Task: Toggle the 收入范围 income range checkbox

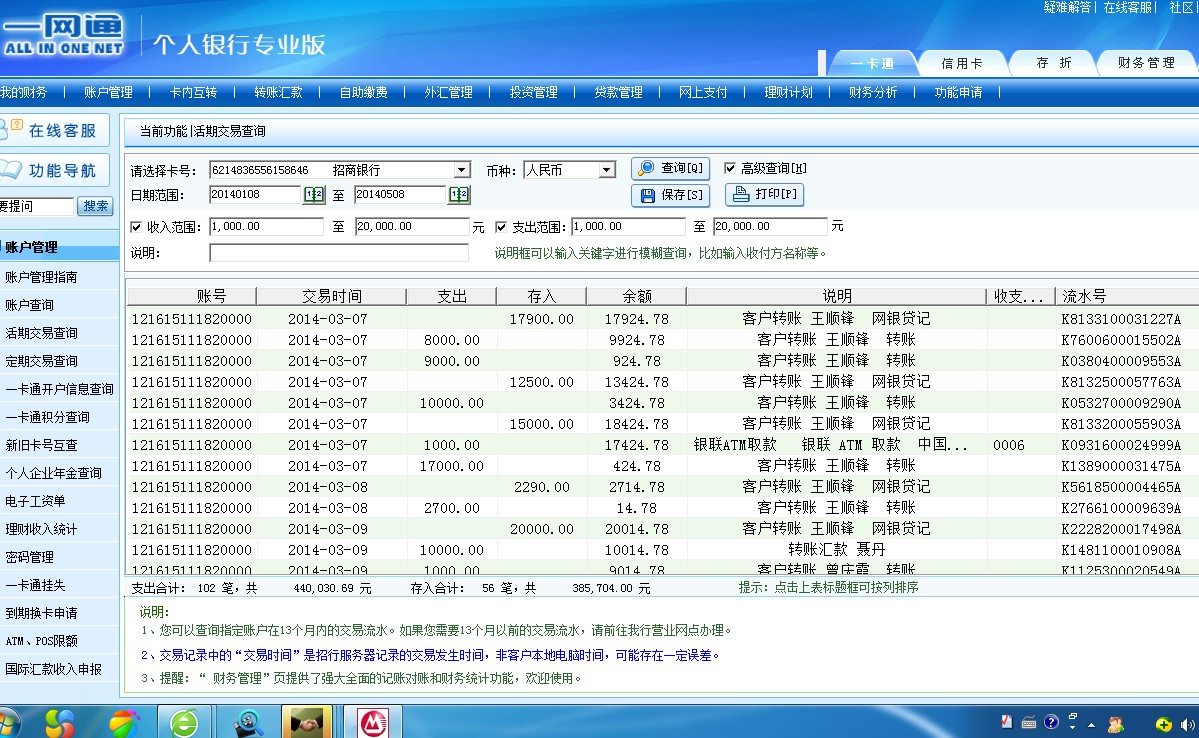Action: (x=136, y=227)
